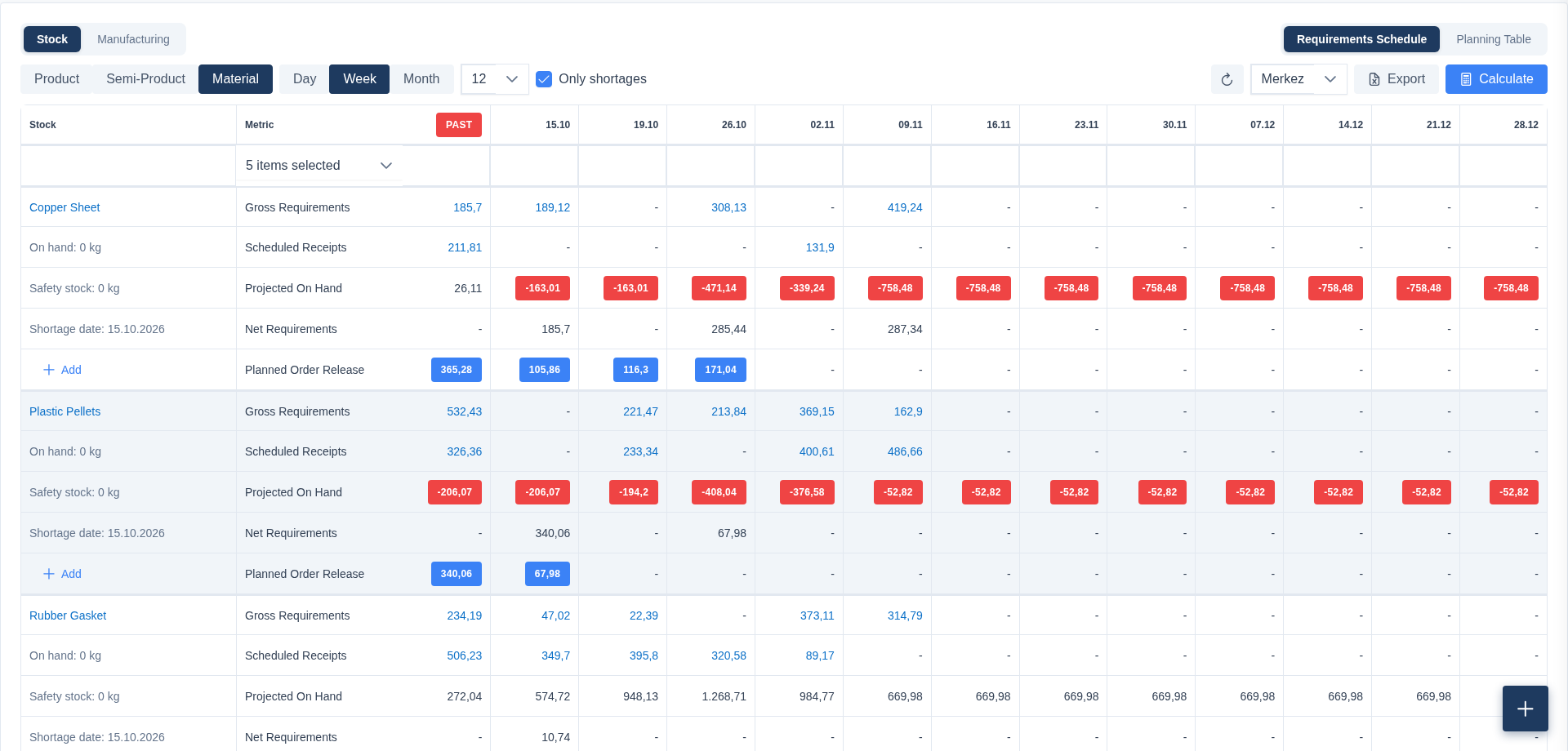1568x751 pixels.
Task: Click Copper Sheet planned order 171,04
Action: (x=720, y=370)
